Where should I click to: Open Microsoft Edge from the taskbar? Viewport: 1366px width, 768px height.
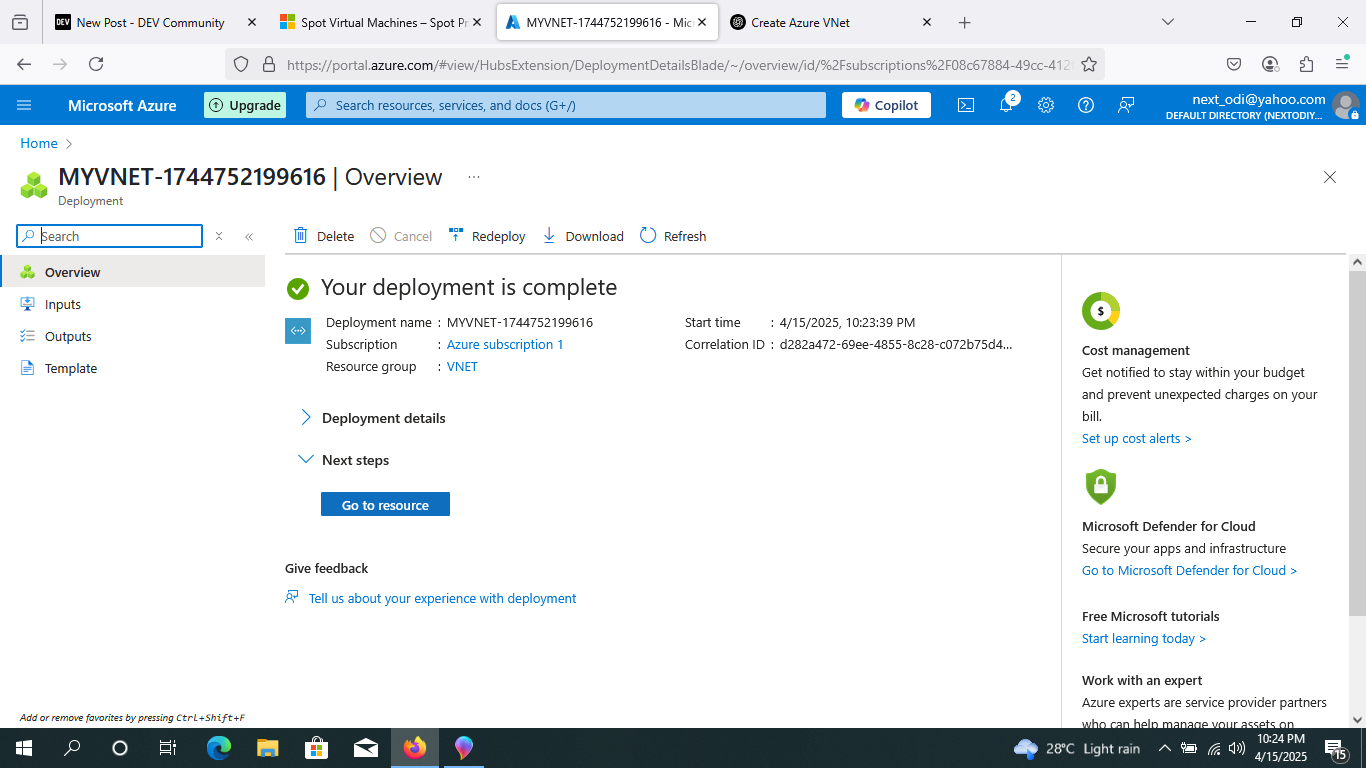point(219,748)
